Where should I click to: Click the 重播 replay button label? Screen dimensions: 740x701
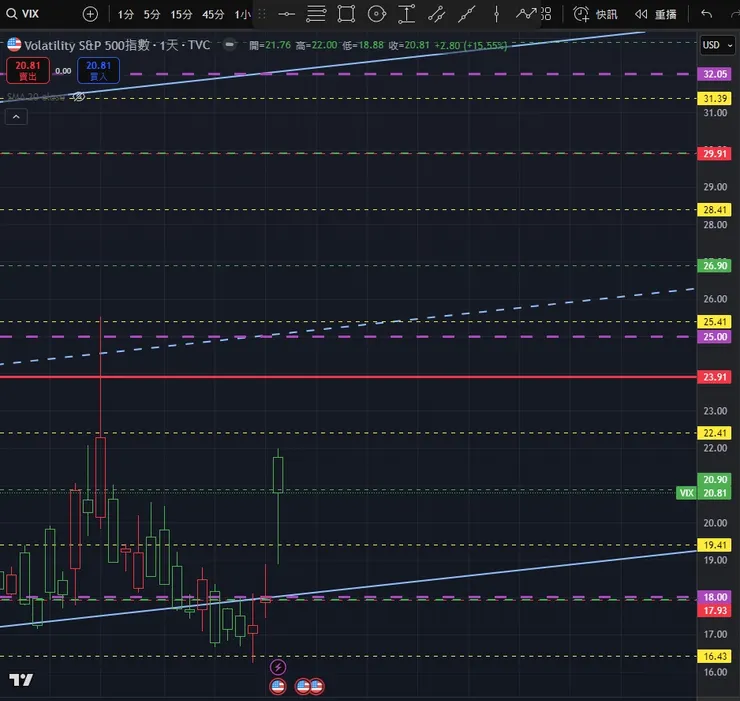[665, 15]
